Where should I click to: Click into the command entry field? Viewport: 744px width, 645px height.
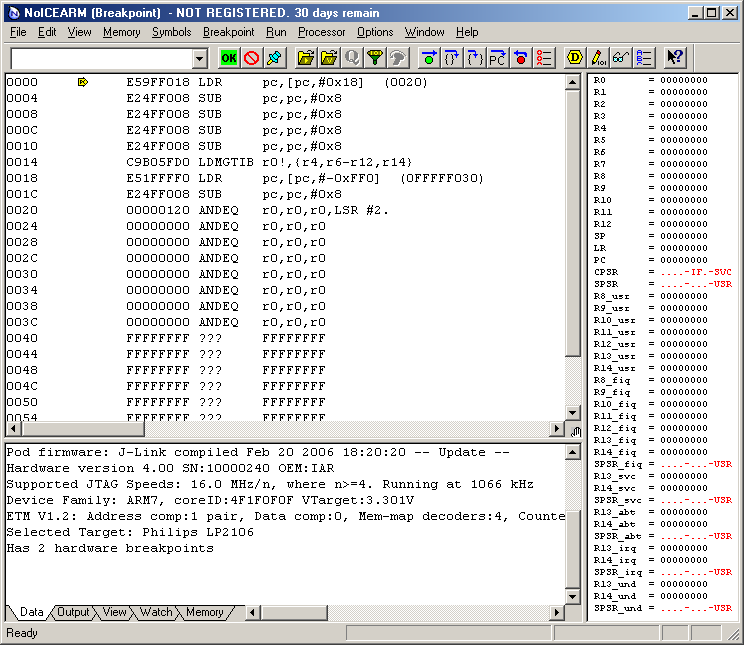(102, 59)
